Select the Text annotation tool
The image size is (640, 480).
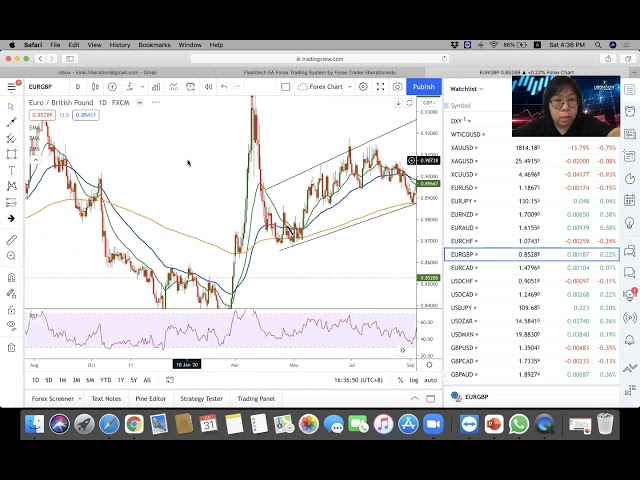(11, 170)
